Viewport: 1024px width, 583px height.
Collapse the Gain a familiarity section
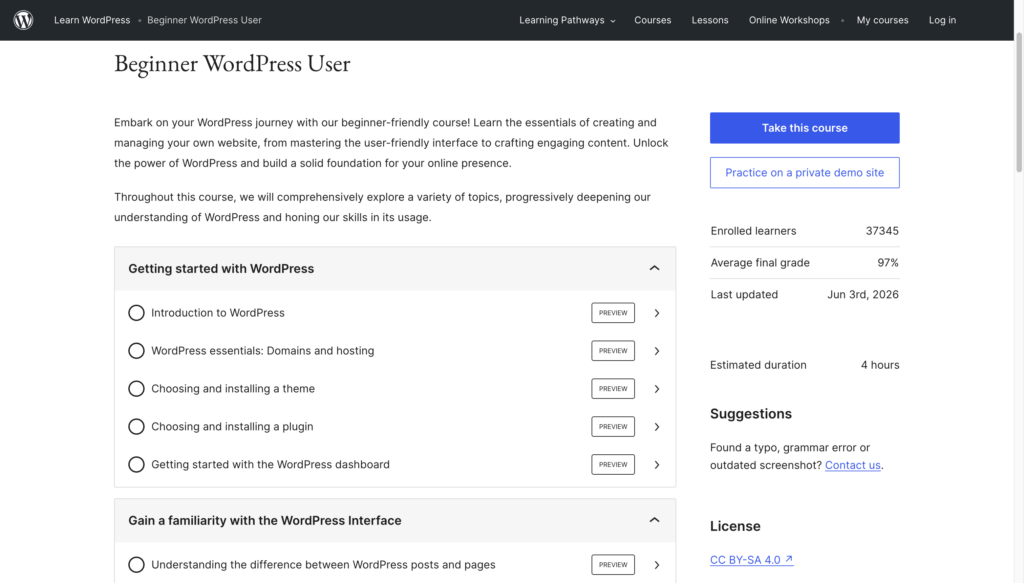[x=654, y=520]
